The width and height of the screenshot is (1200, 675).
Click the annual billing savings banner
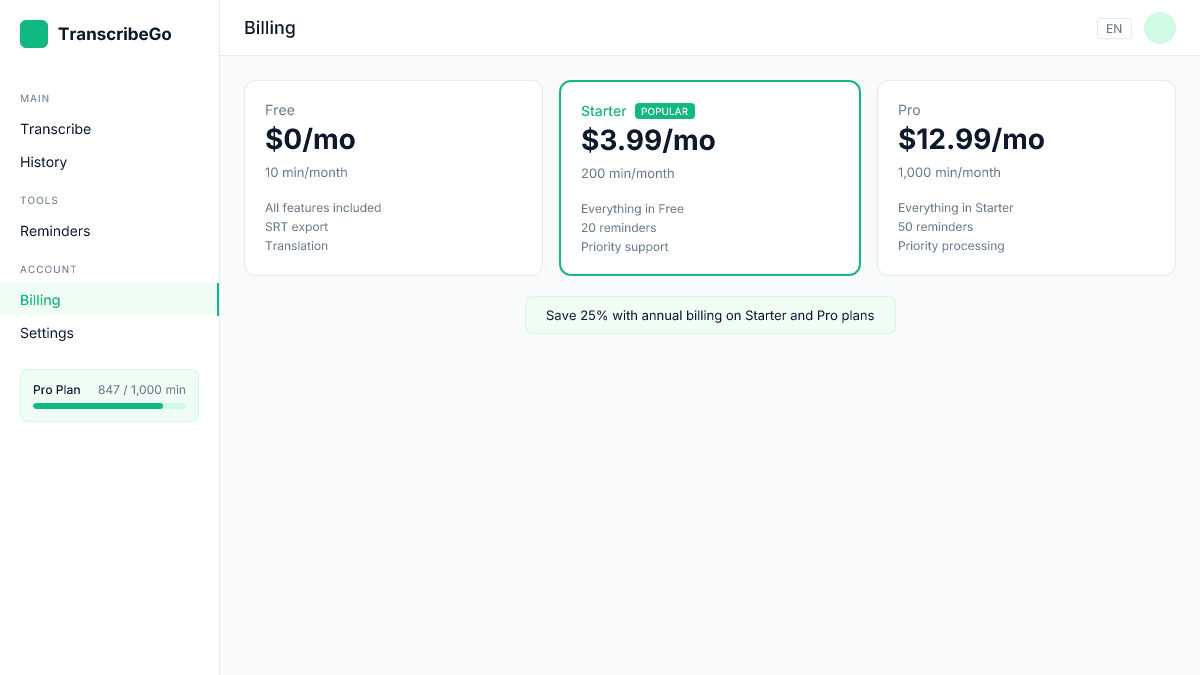710,314
